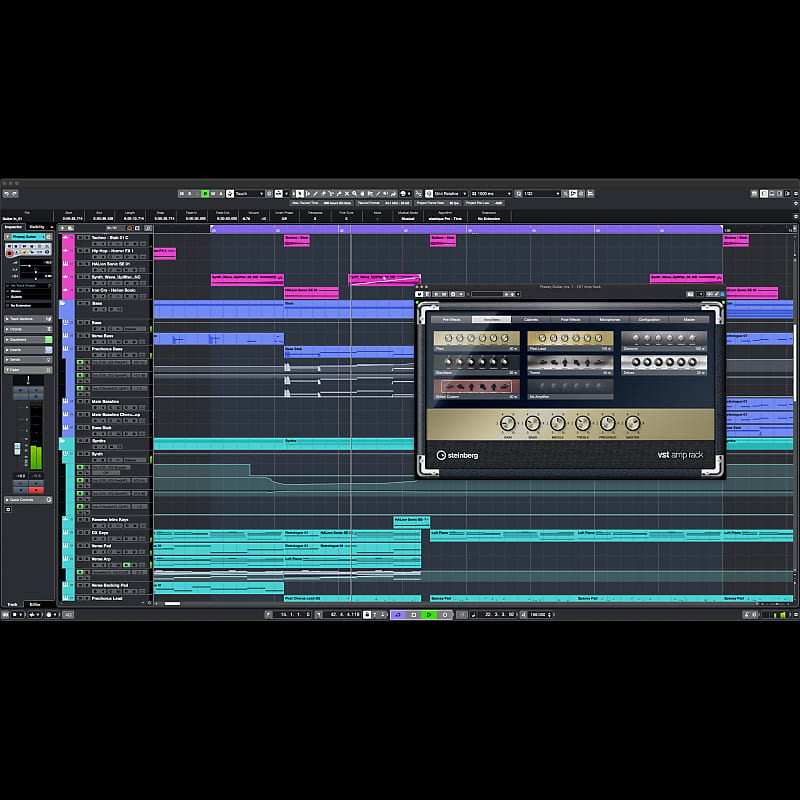Select the Plexi Lead amplifier model
This screenshot has width=800, height=800.
point(570,341)
